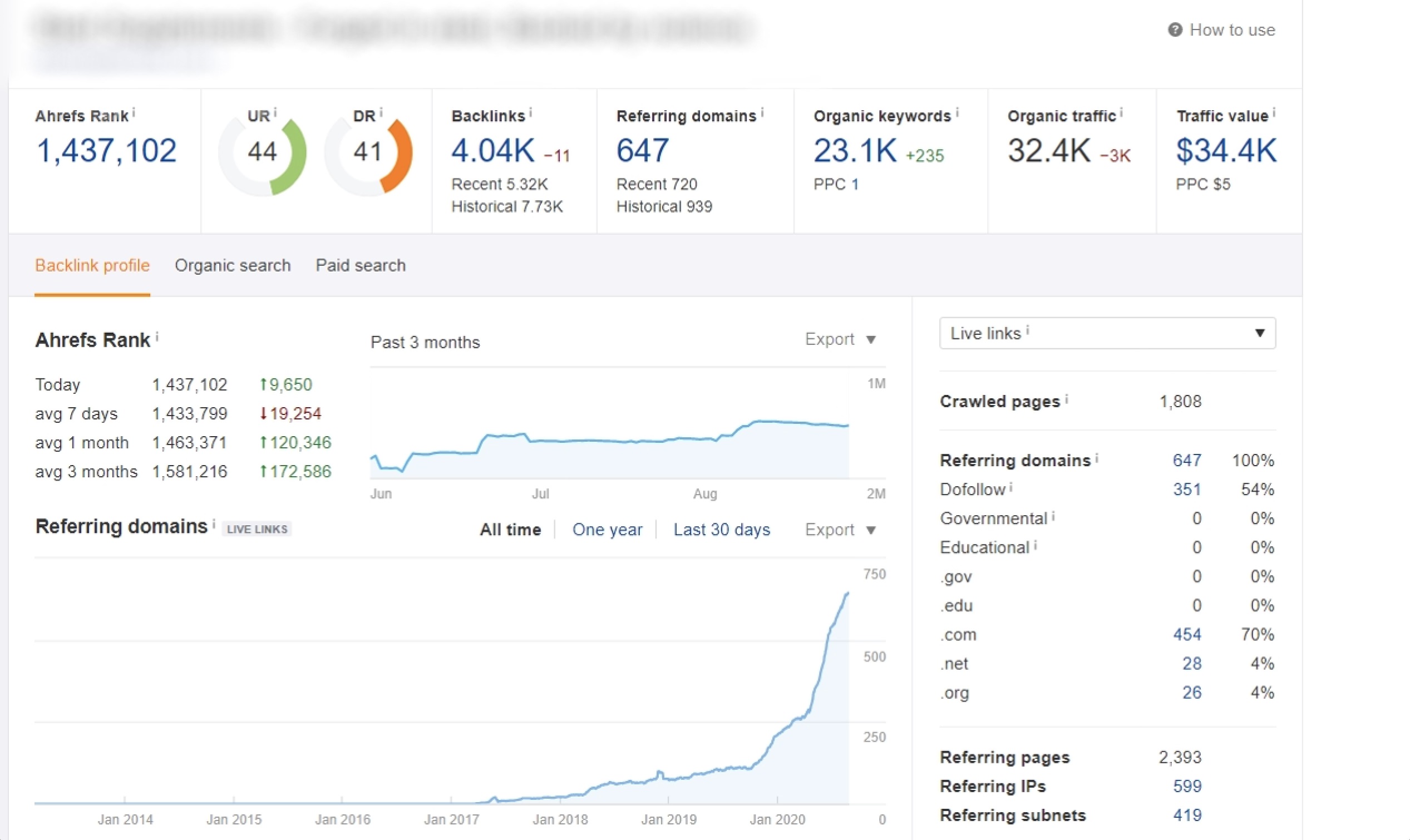Viewport: 1410px width, 840px height.
Task: Click info icon next to Dofollow
Action: pyautogui.click(x=1011, y=487)
